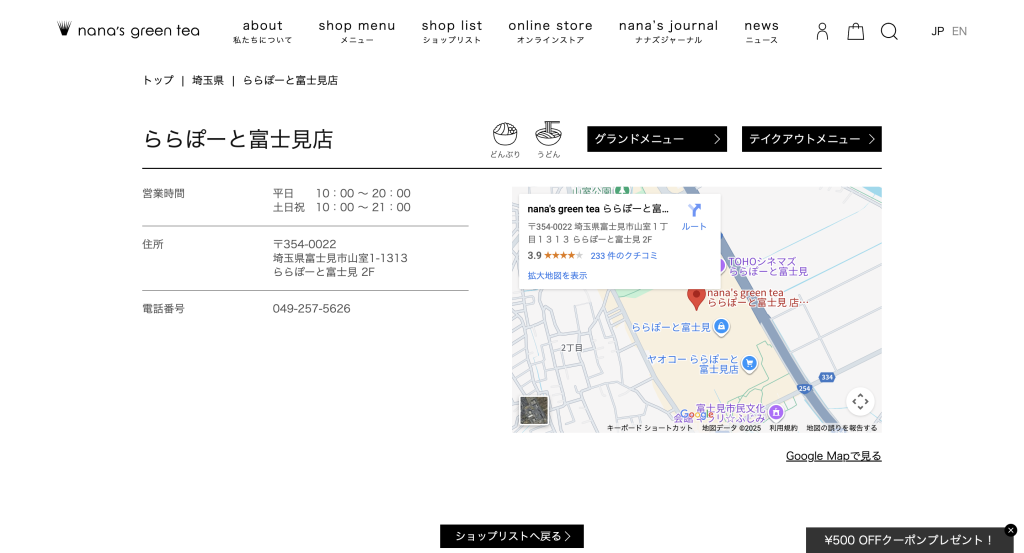Screen dimensions: 1024x553
Task: Click 地図の誤りを報告する link
Action: pyautogui.click(x=842, y=428)
